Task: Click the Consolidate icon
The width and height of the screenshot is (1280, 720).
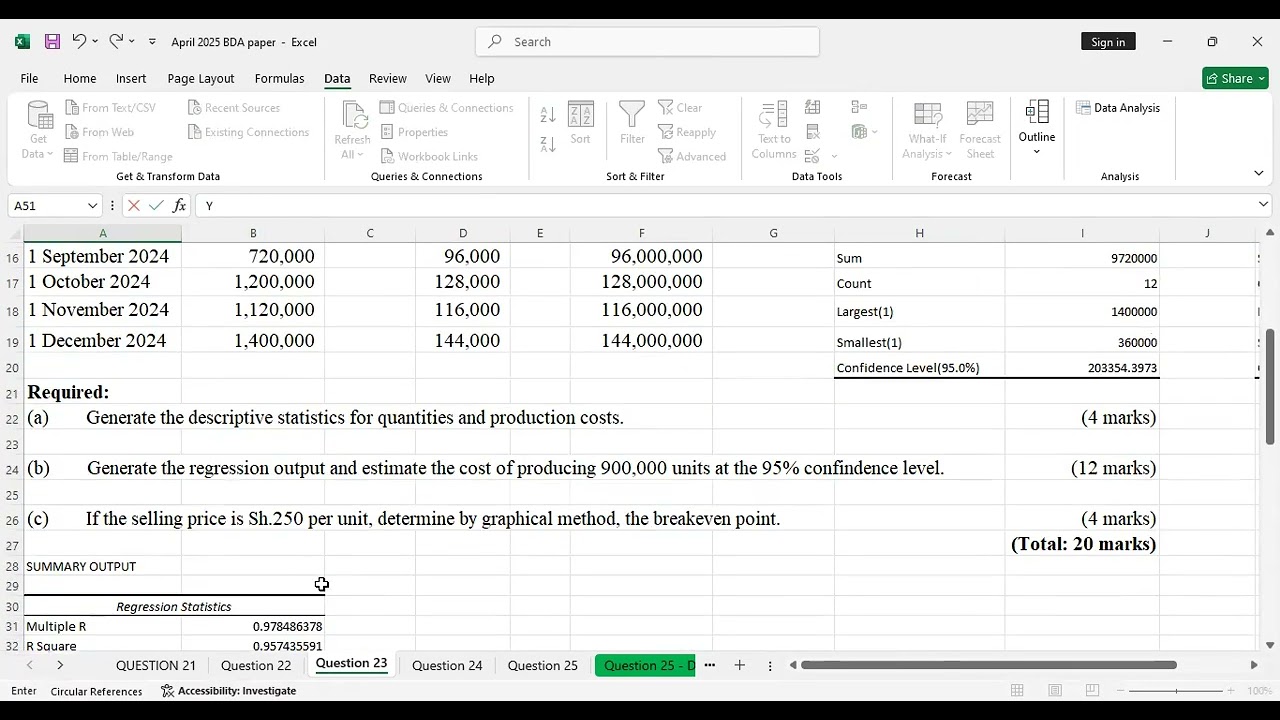Action: tap(859, 108)
